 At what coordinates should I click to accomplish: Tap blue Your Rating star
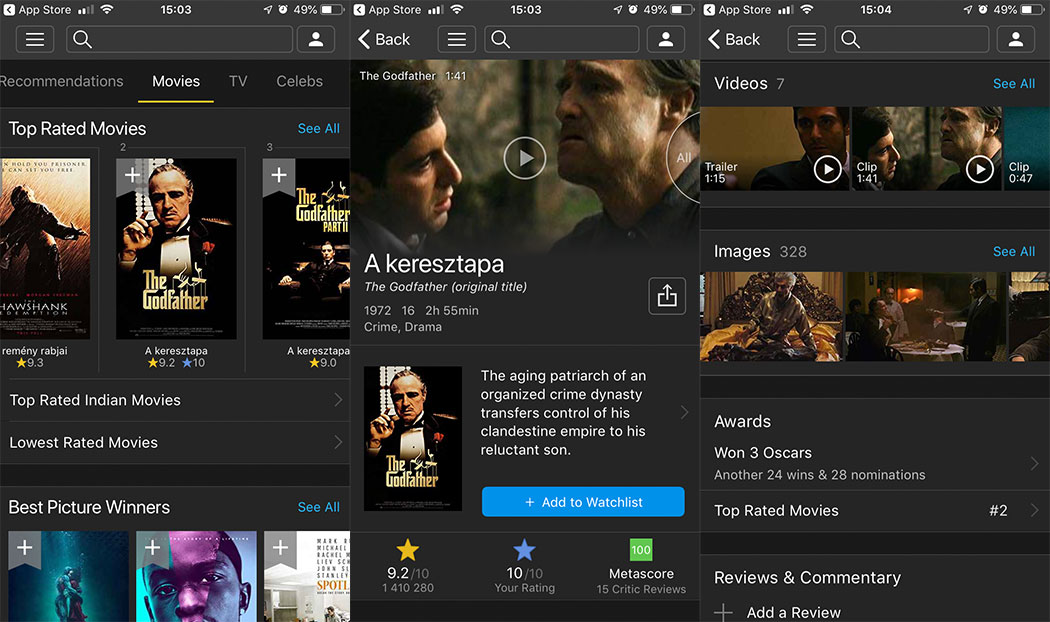[x=524, y=550]
